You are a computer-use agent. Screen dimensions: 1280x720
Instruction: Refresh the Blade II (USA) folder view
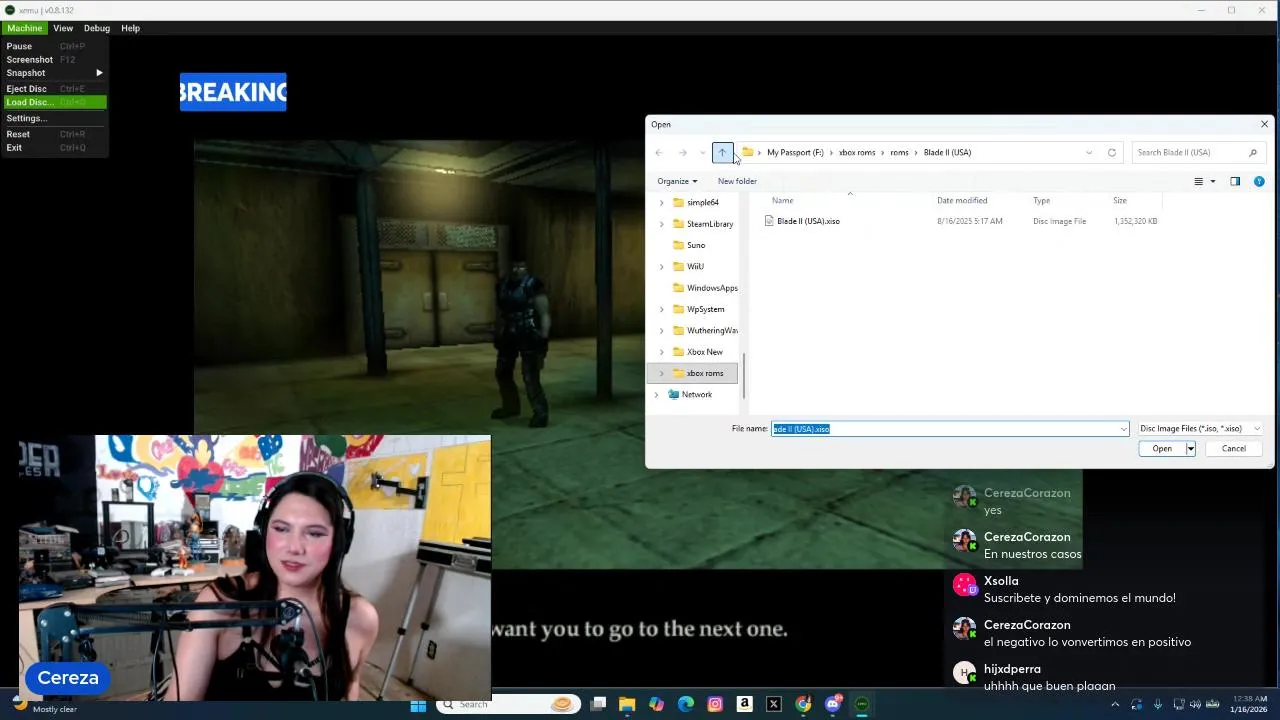click(x=1112, y=152)
